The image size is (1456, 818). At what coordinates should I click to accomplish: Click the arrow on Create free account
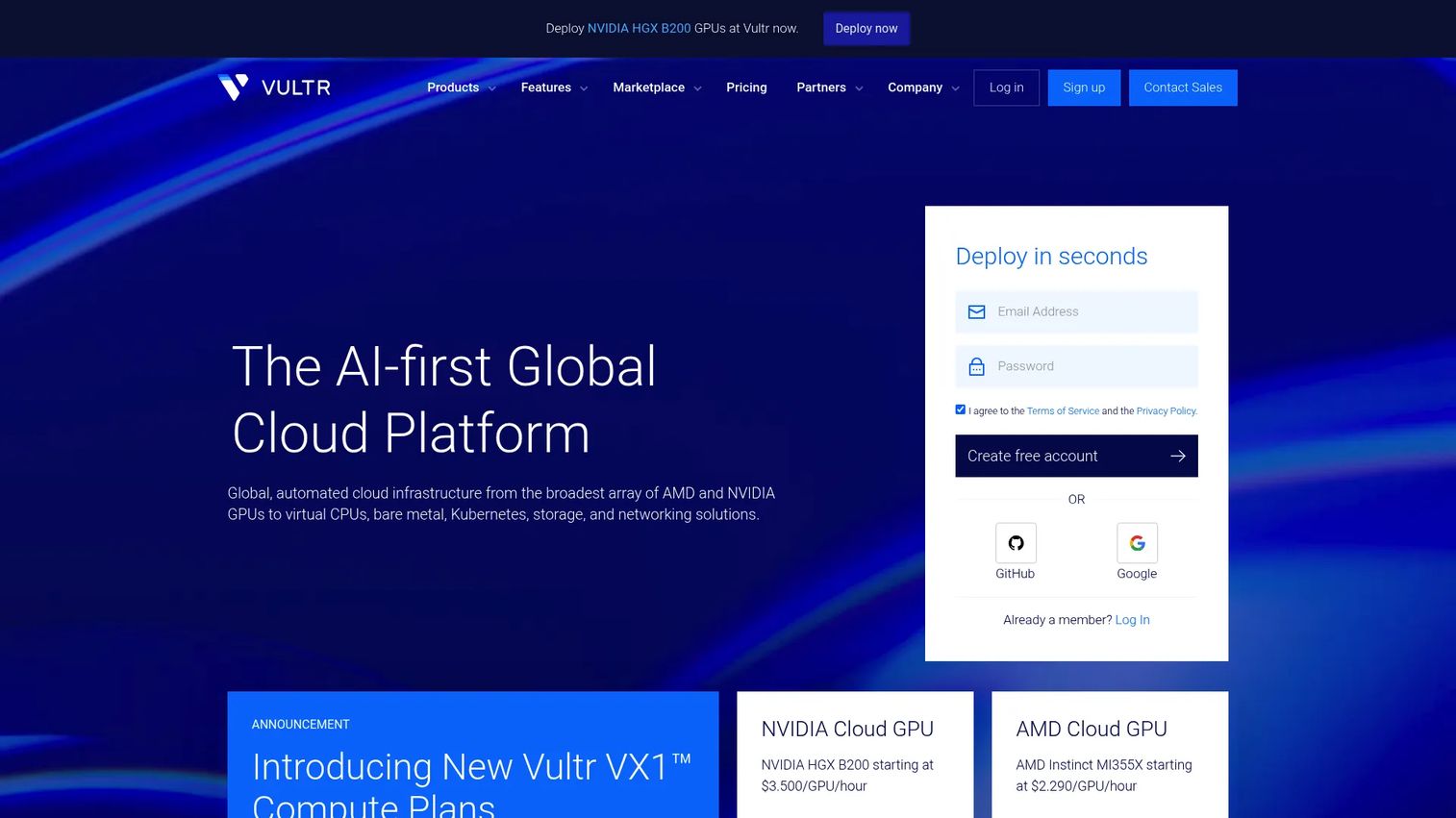(x=1177, y=456)
